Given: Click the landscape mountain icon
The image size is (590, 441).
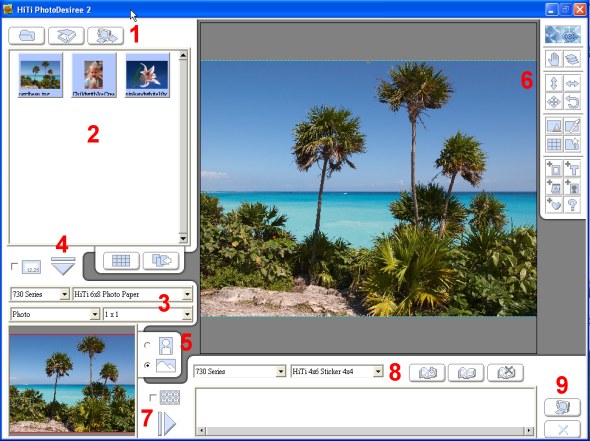Looking at the screenshot, I should point(166,365).
